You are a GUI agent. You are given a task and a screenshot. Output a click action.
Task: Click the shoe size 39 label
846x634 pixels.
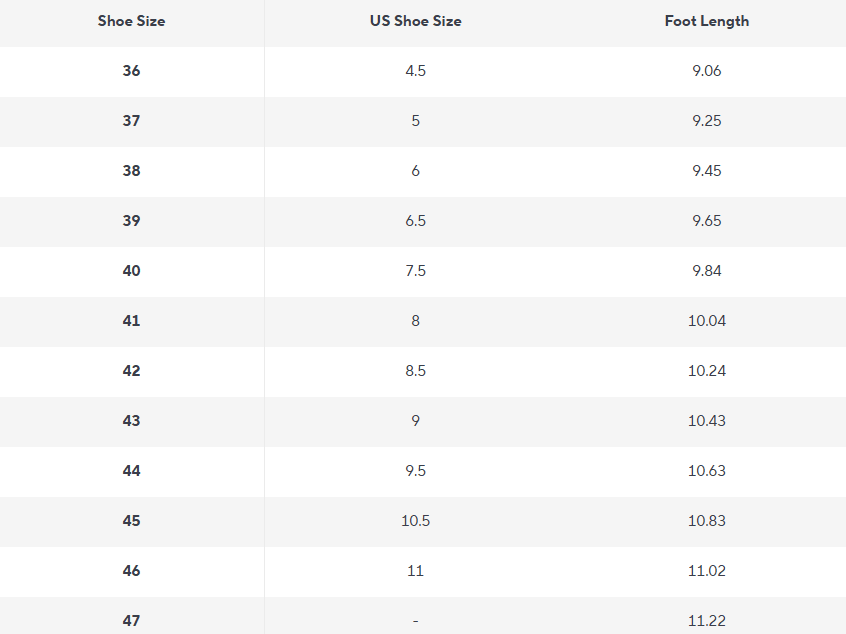[x=131, y=221]
